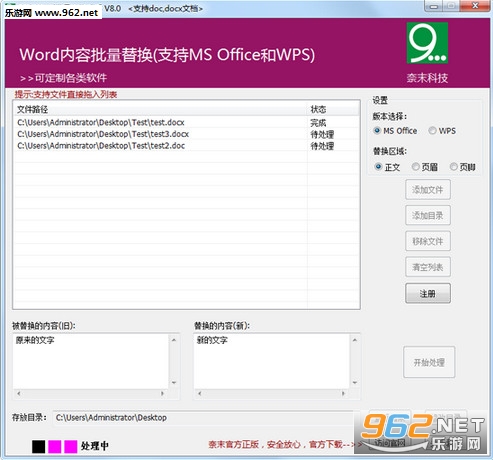Image resolution: width=493 pixels, height=460 pixels.
Task: Click the 待处理 status of test2.doc
Action: click(x=322, y=146)
